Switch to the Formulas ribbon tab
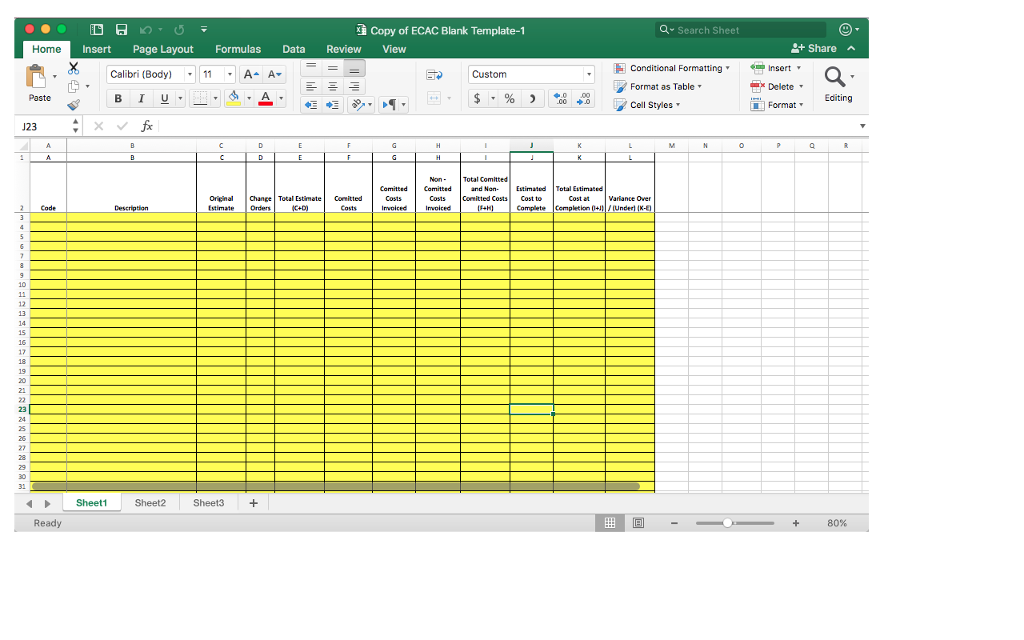Image resolution: width=1024 pixels, height=640 pixels. (x=238, y=48)
